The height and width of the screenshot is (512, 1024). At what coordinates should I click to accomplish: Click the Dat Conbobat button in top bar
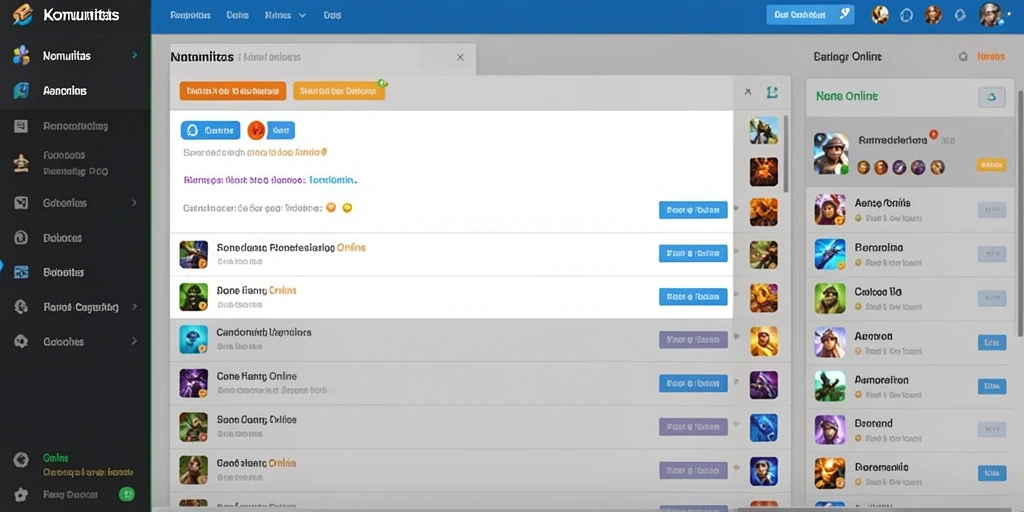click(810, 14)
